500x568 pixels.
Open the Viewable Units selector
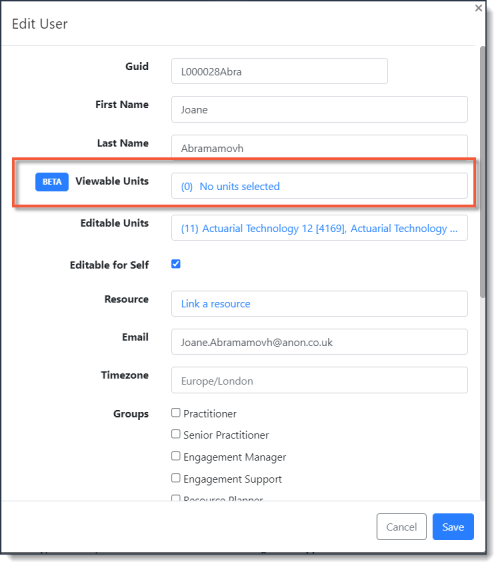tap(319, 186)
